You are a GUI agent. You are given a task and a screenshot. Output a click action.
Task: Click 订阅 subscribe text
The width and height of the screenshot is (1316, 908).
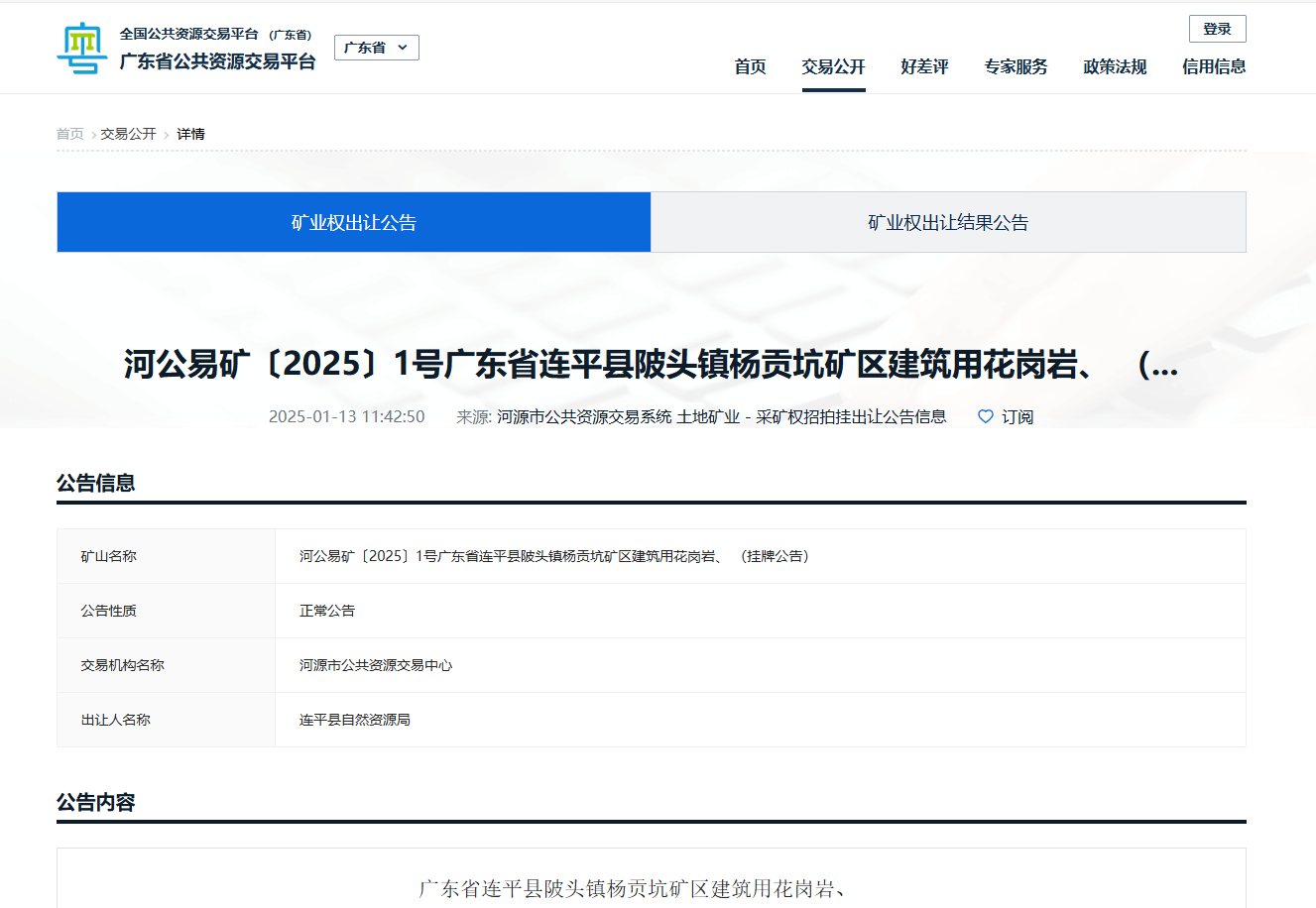[x=1017, y=417]
